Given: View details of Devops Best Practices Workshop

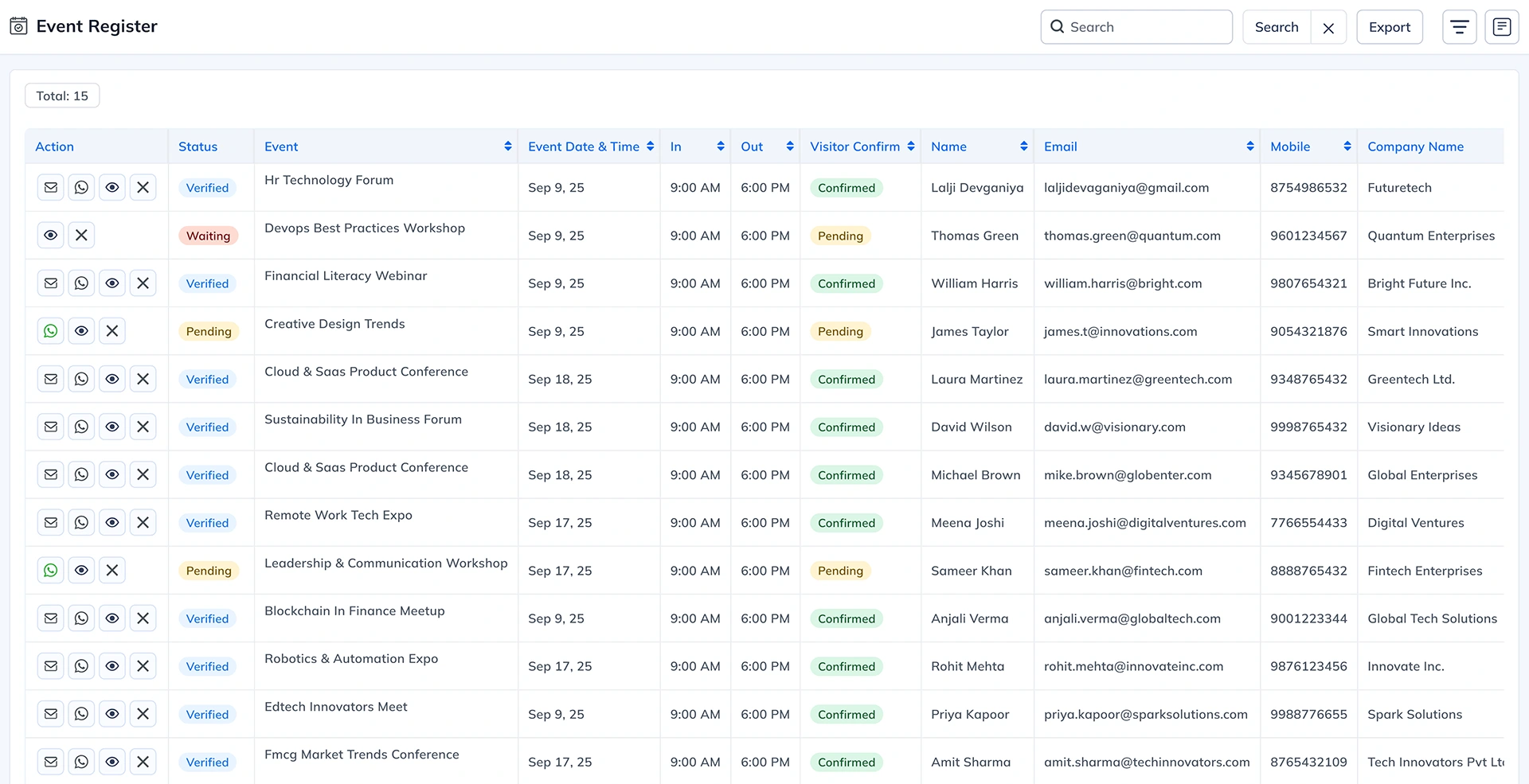Looking at the screenshot, I should [51, 236].
